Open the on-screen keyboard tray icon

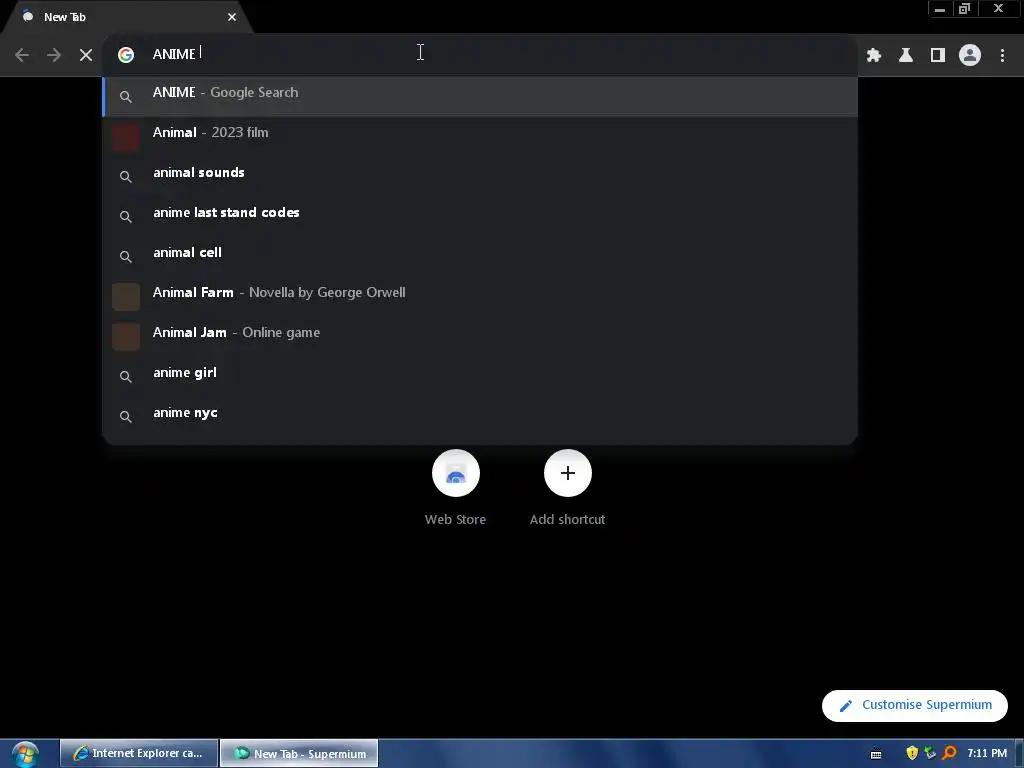coord(876,754)
